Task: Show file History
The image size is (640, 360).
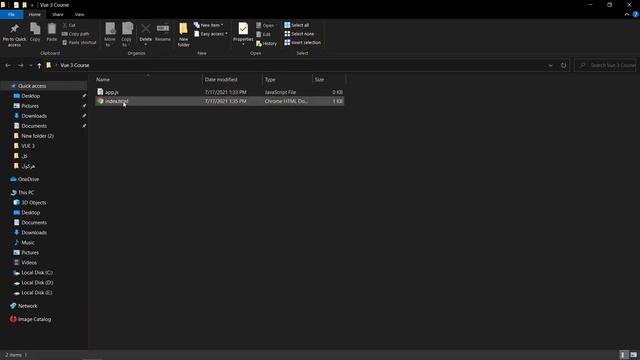Action: (x=266, y=43)
